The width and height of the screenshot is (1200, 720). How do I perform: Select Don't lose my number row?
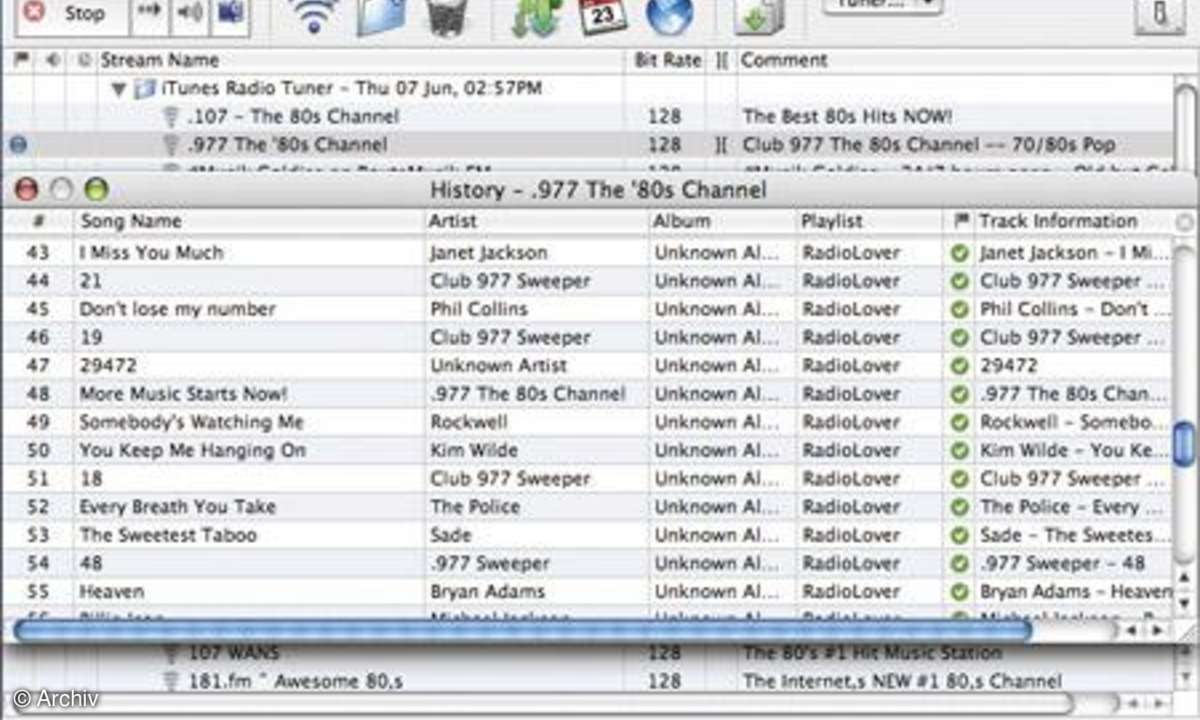[586, 309]
